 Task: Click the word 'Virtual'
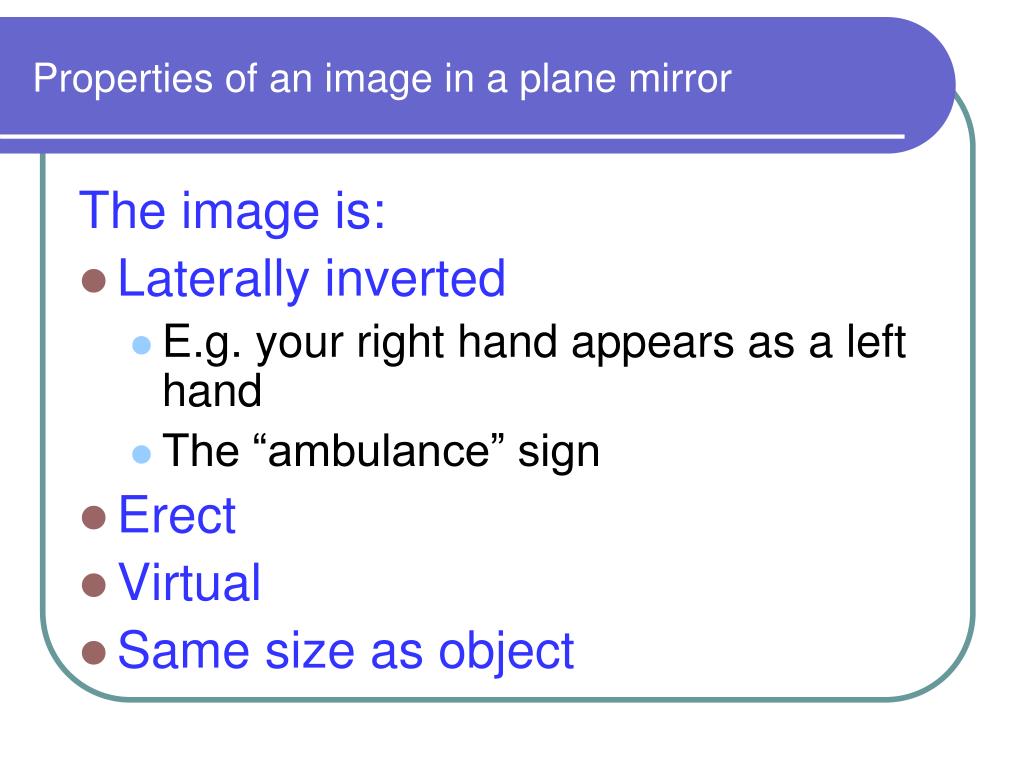coord(189,583)
